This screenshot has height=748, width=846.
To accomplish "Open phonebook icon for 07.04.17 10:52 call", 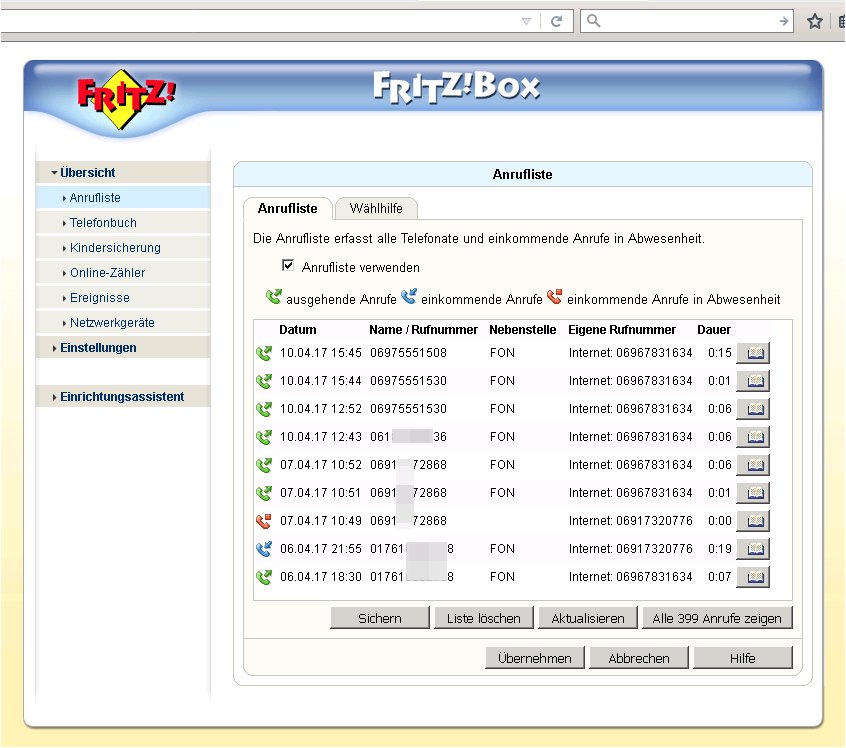I will (753, 465).
